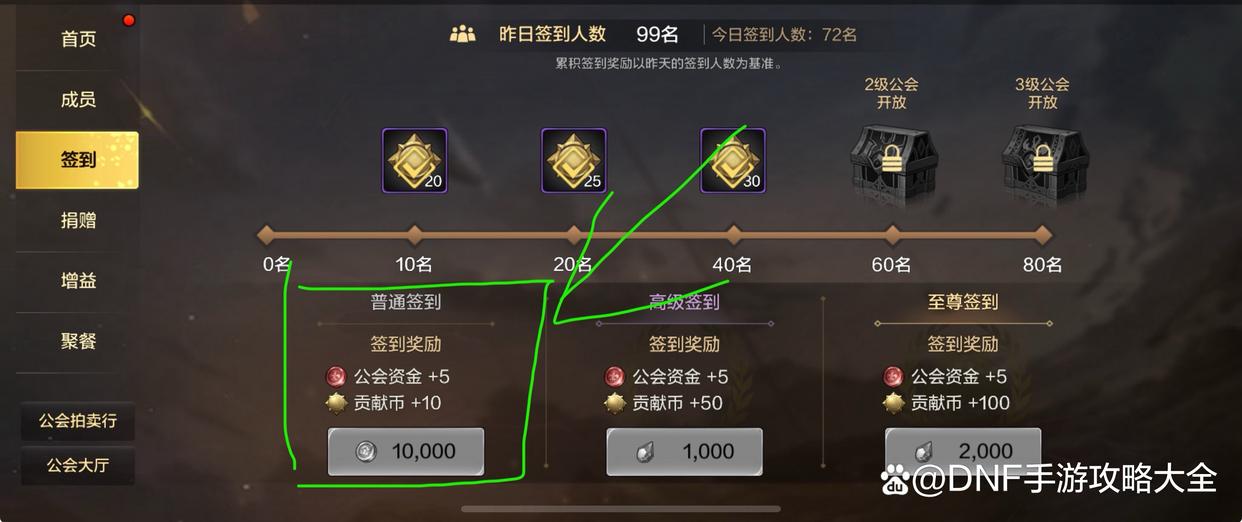Go to the 增益 tab
The height and width of the screenshot is (522, 1242).
click(78, 281)
